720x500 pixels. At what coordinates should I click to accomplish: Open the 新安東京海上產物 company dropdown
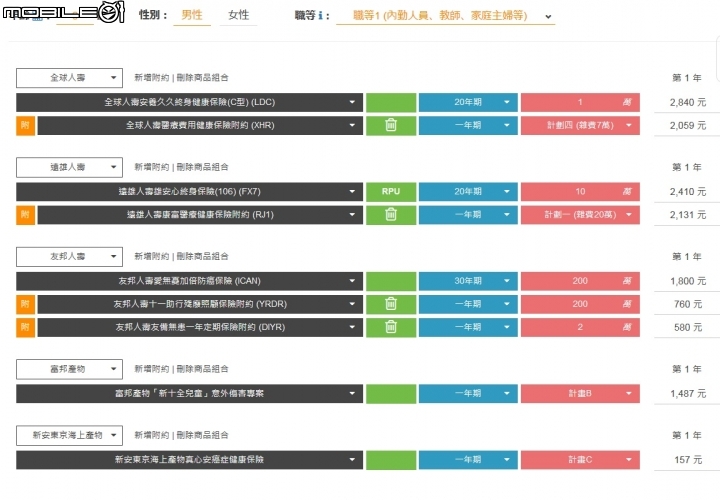[x=69, y=435]
